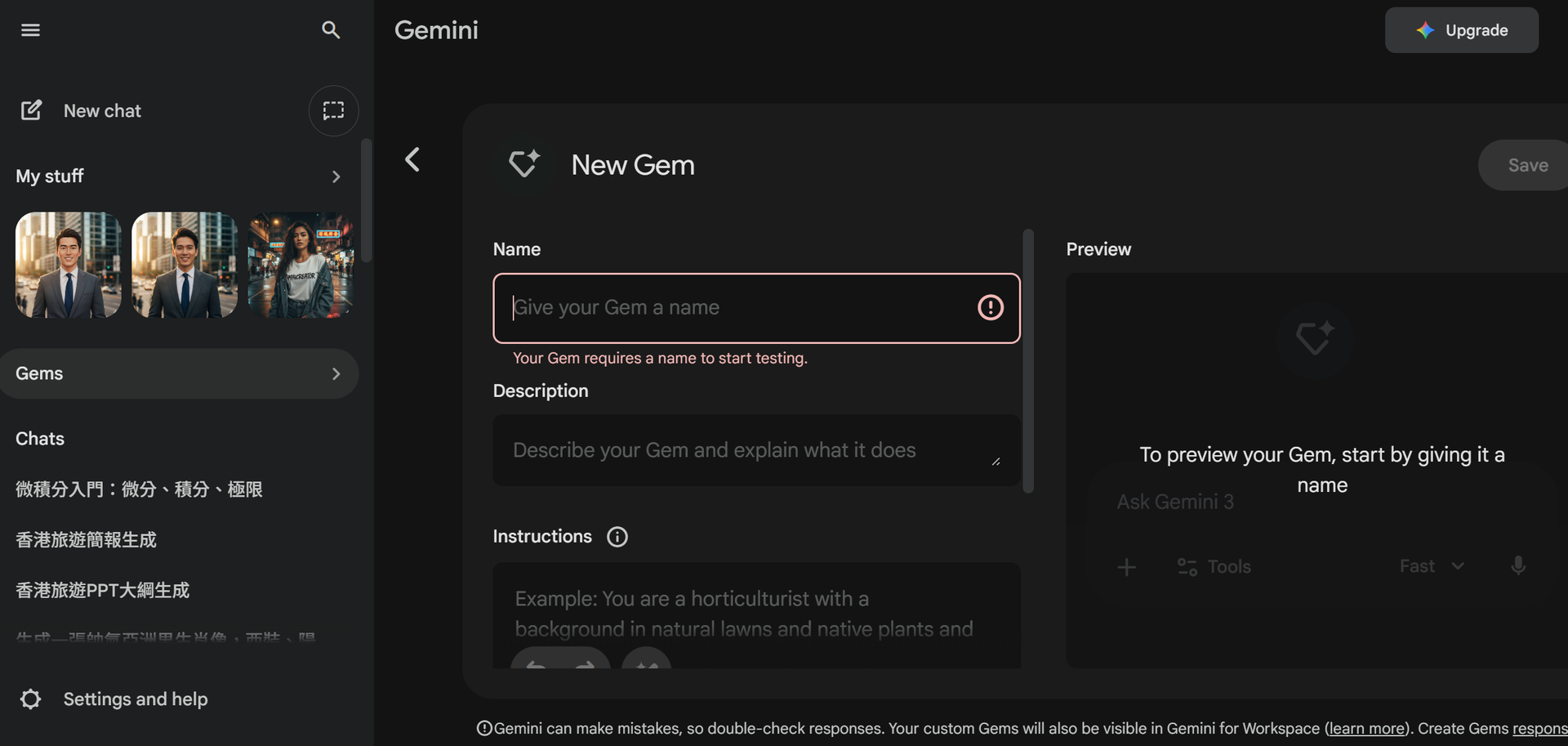Follow the learn more link
This screenshot has height=746, width=1568.
pos(1368,729)
